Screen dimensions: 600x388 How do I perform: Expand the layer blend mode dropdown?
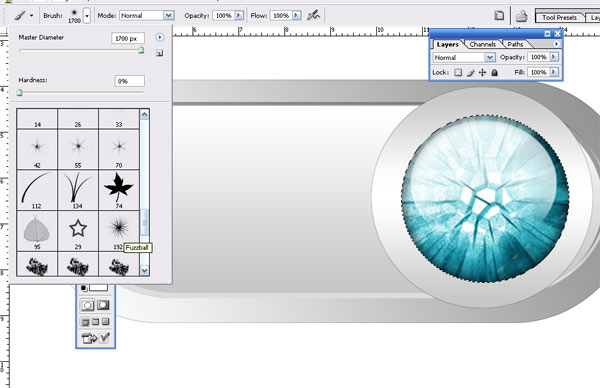[464, 57]
